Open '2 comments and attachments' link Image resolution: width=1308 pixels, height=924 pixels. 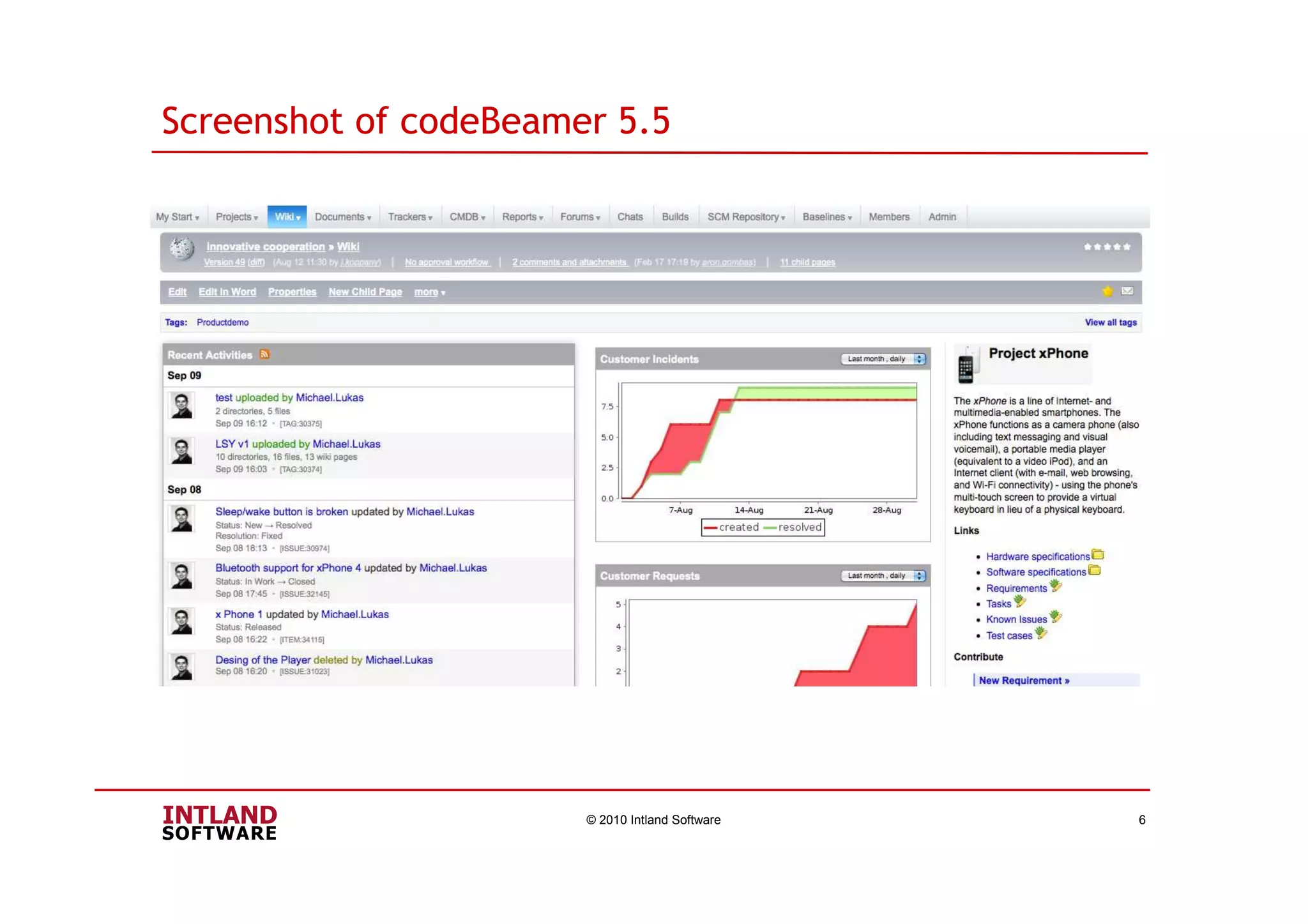coord(570,262)
